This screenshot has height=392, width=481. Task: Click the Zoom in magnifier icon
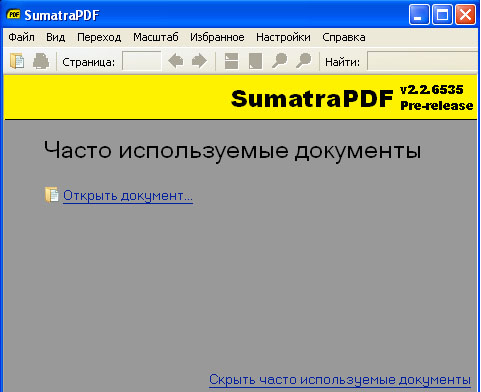303,61
